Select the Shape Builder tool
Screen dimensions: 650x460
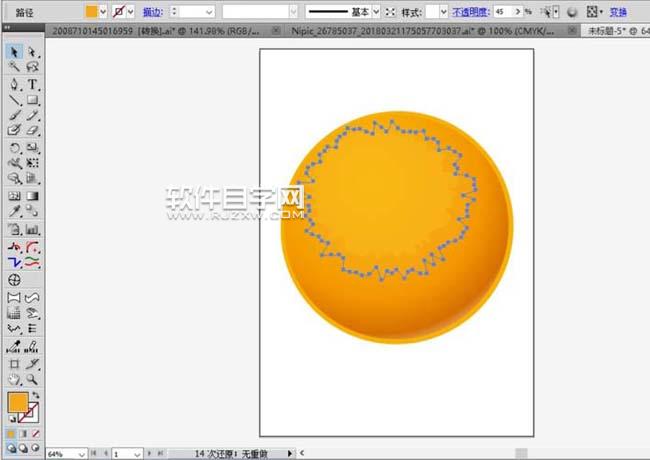(14, 179)
